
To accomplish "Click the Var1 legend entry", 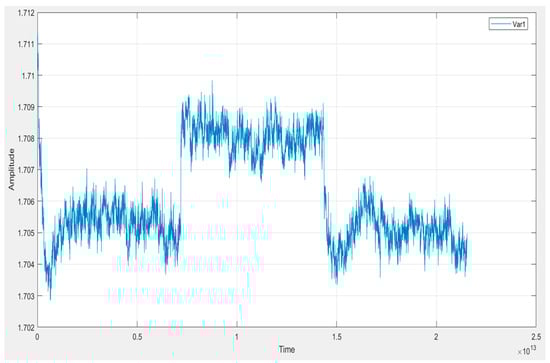I will 508,24.
